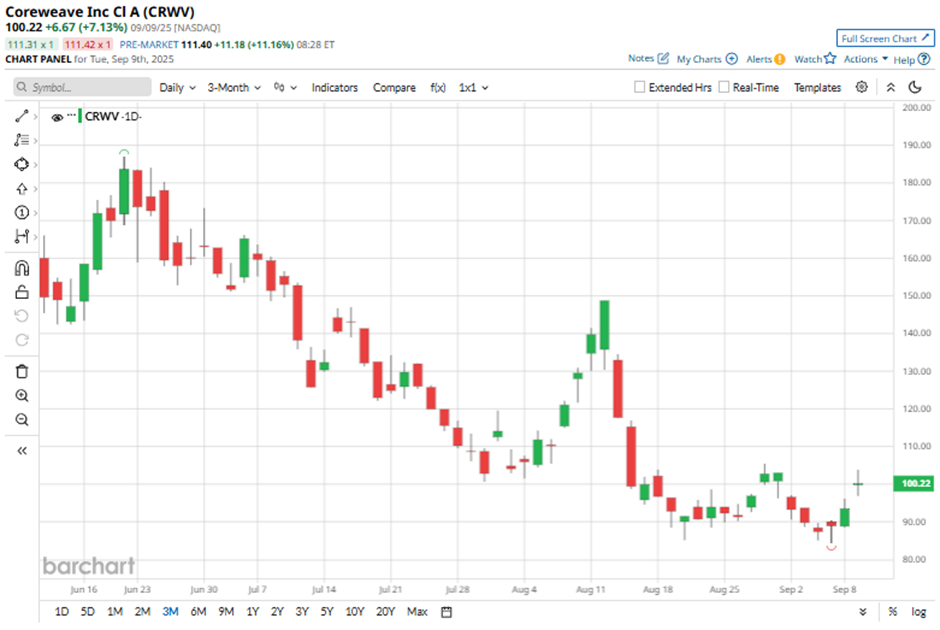Click the Compare button
The height and width of the screenshot is (630, 940).
click(394, 88)
